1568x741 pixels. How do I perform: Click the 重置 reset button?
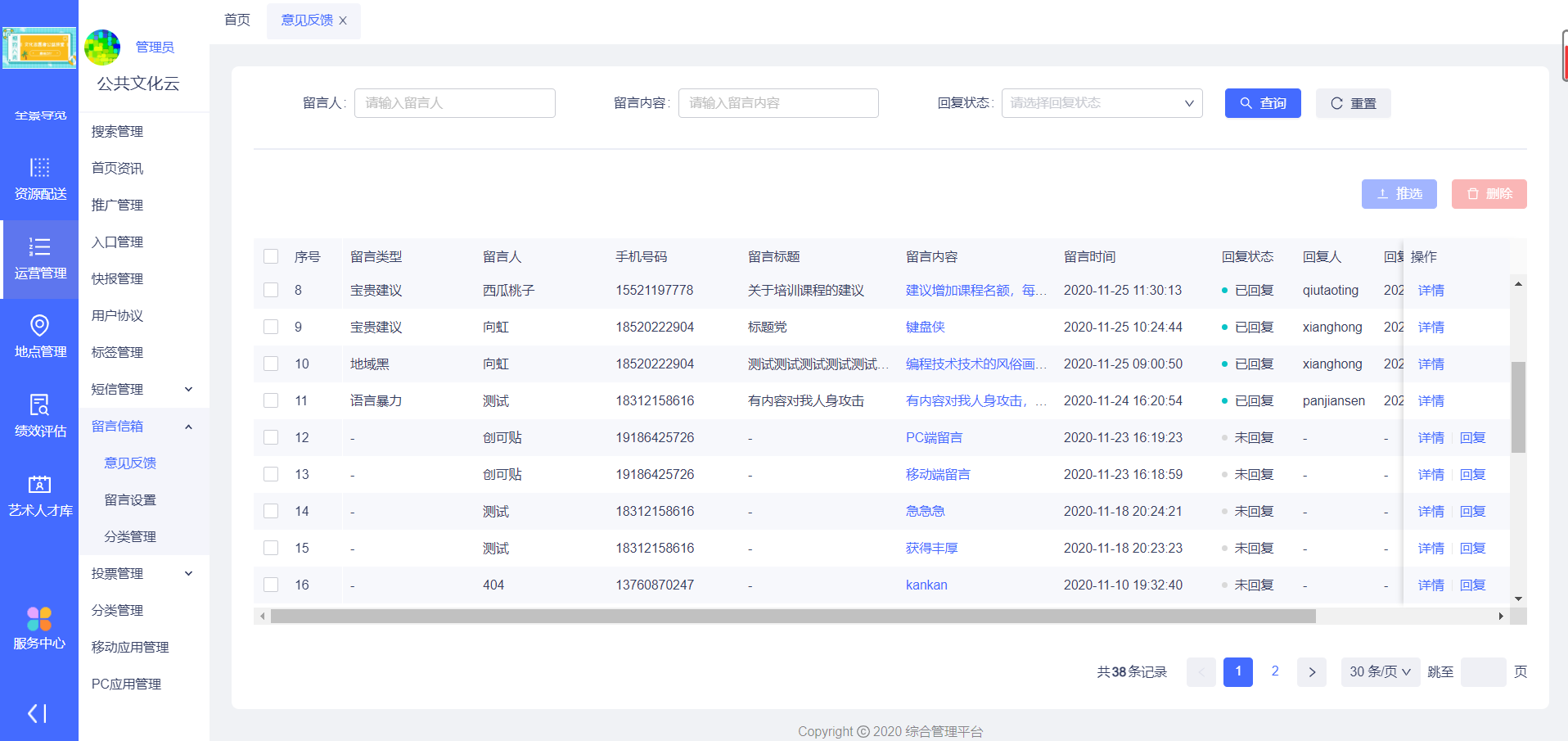pos(1353,103)
